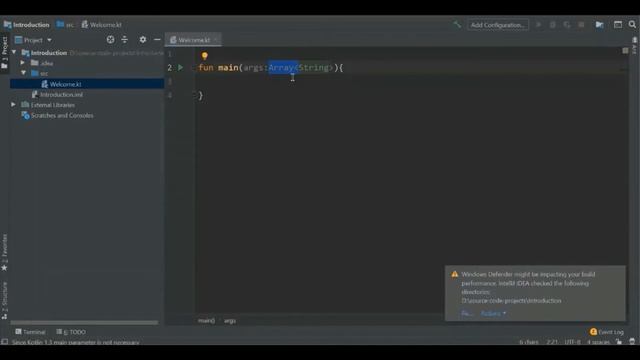The image size is (640, 360).
Task: Open the Actions dropdown in the notification
Action: [x=493, y=313]
